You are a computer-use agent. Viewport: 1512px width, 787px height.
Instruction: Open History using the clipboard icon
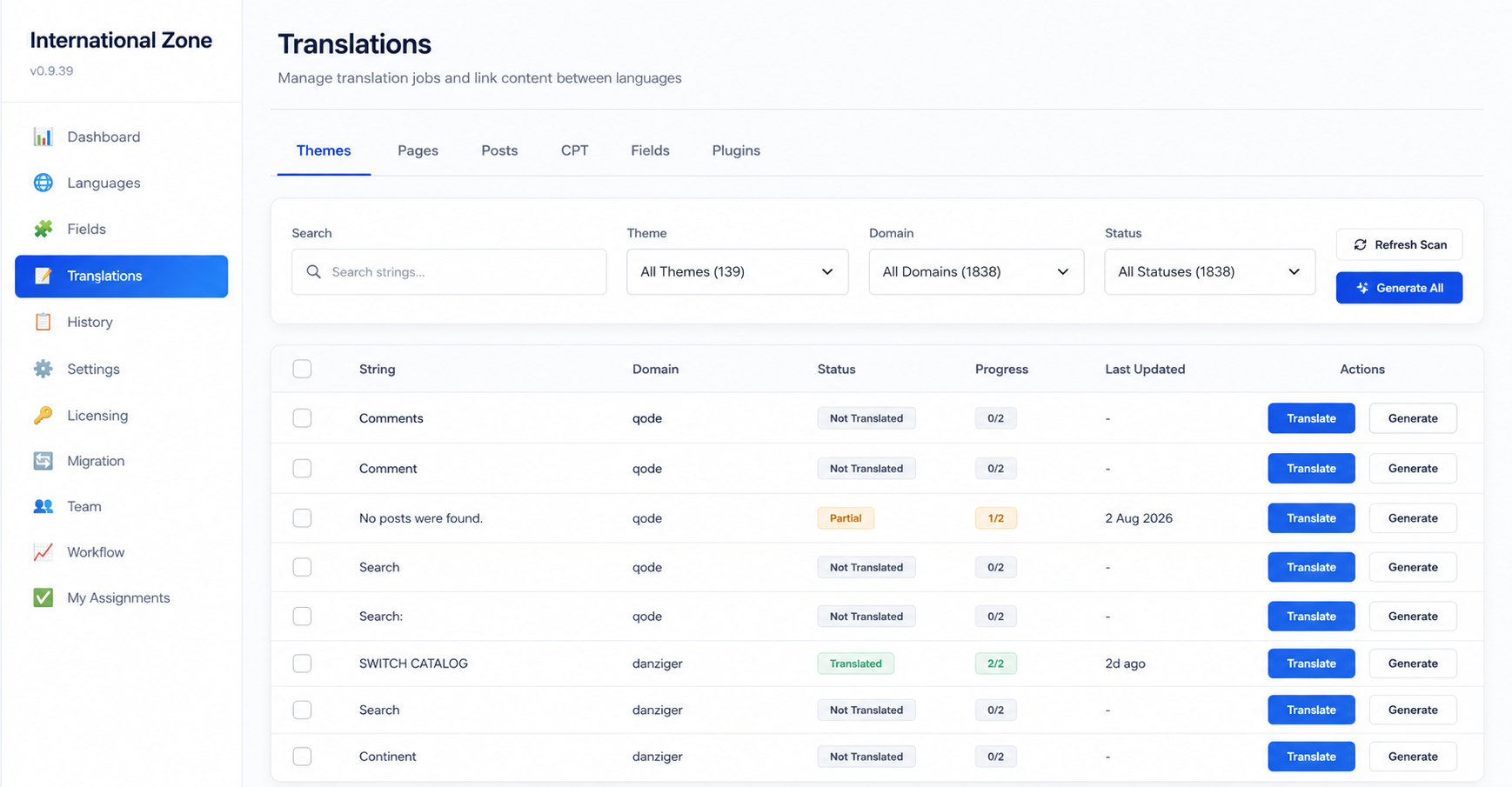tap(43, 322)
